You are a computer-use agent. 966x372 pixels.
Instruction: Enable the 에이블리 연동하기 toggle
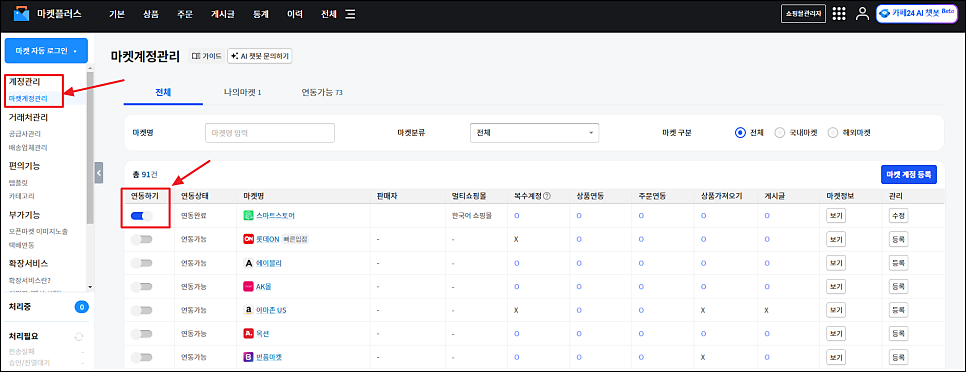142,263
